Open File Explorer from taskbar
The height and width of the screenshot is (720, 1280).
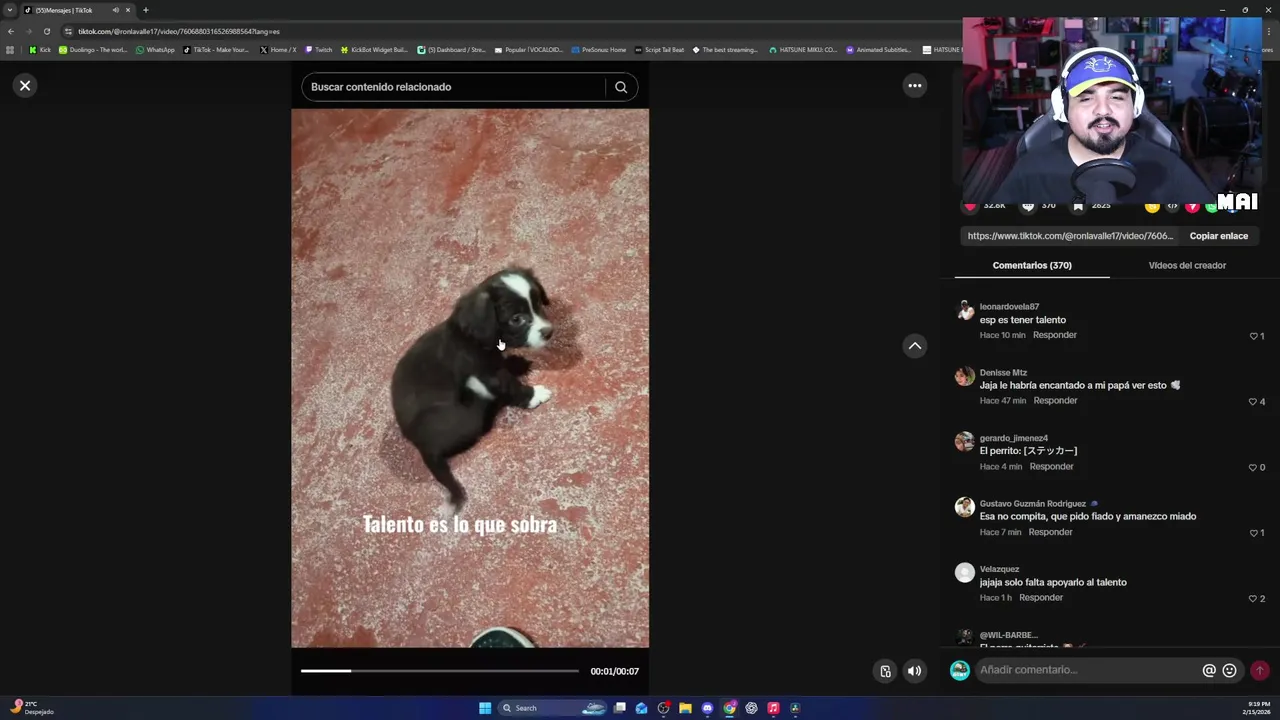685,708
